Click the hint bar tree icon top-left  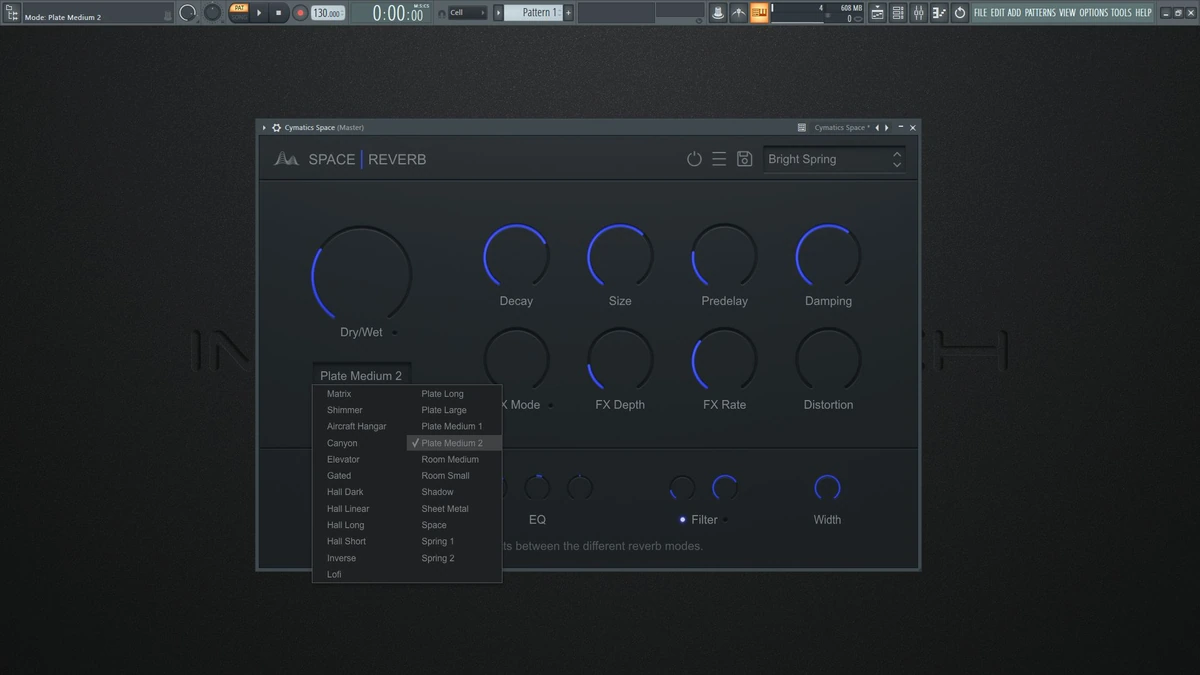(x=12, y=13)
